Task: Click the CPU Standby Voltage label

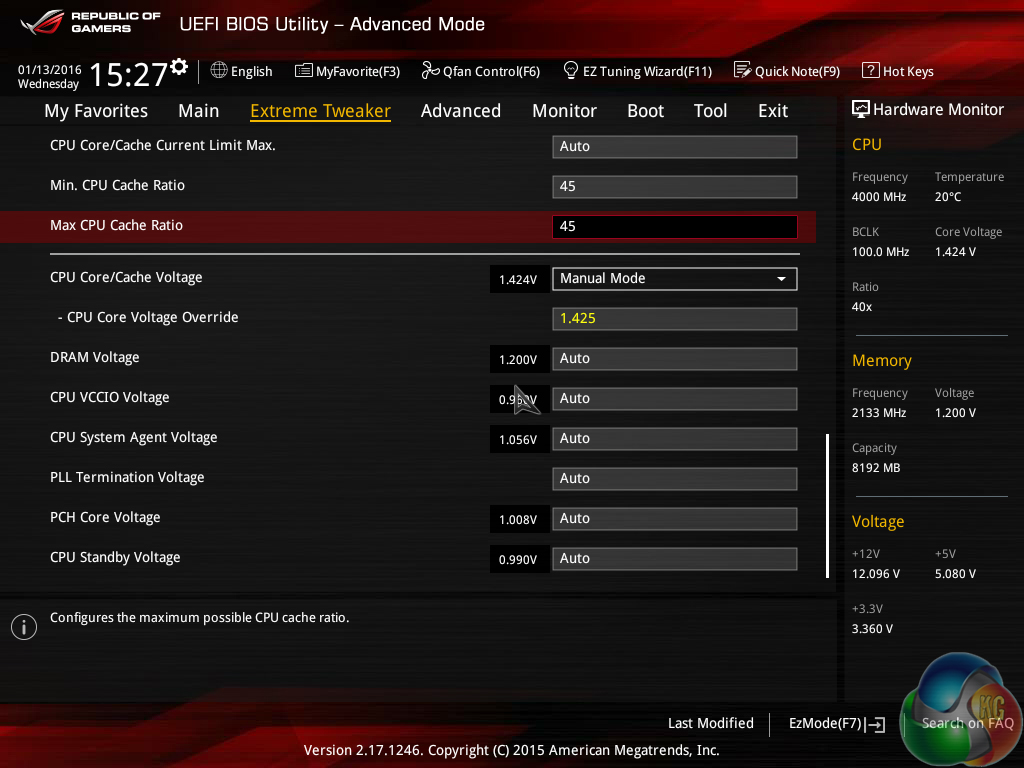Action: 115,557
